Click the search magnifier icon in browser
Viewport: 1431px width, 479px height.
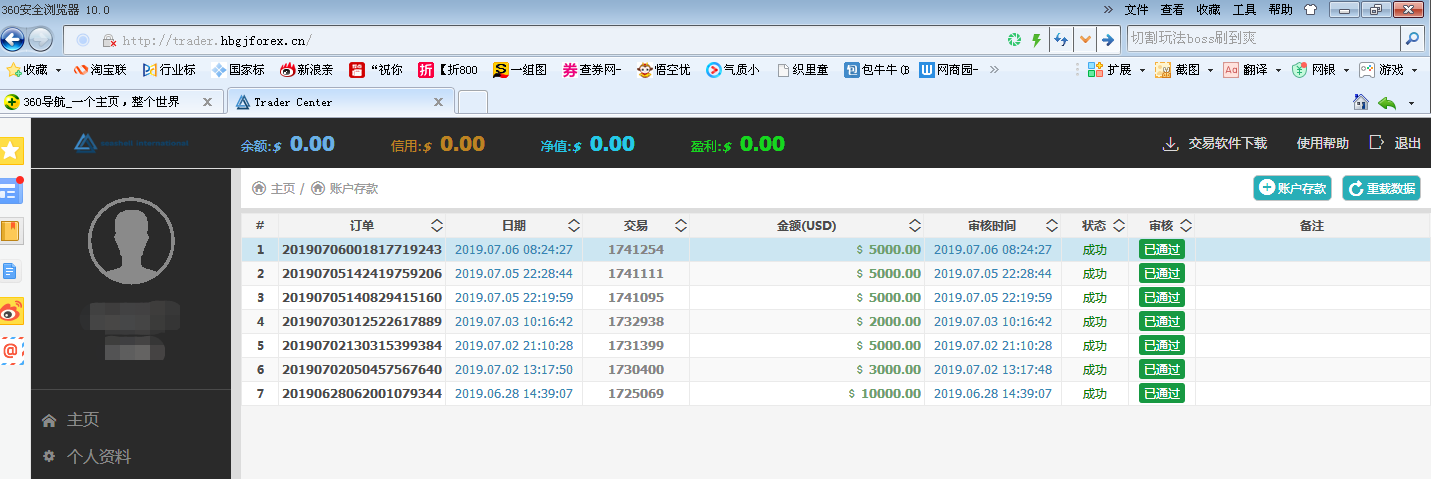coord(1412,40)
